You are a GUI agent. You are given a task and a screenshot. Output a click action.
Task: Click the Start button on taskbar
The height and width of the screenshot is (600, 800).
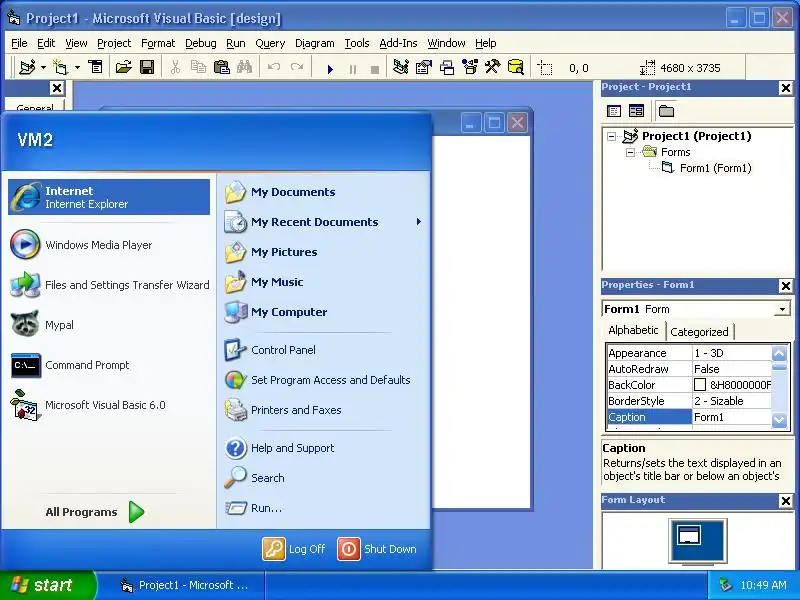47,585
